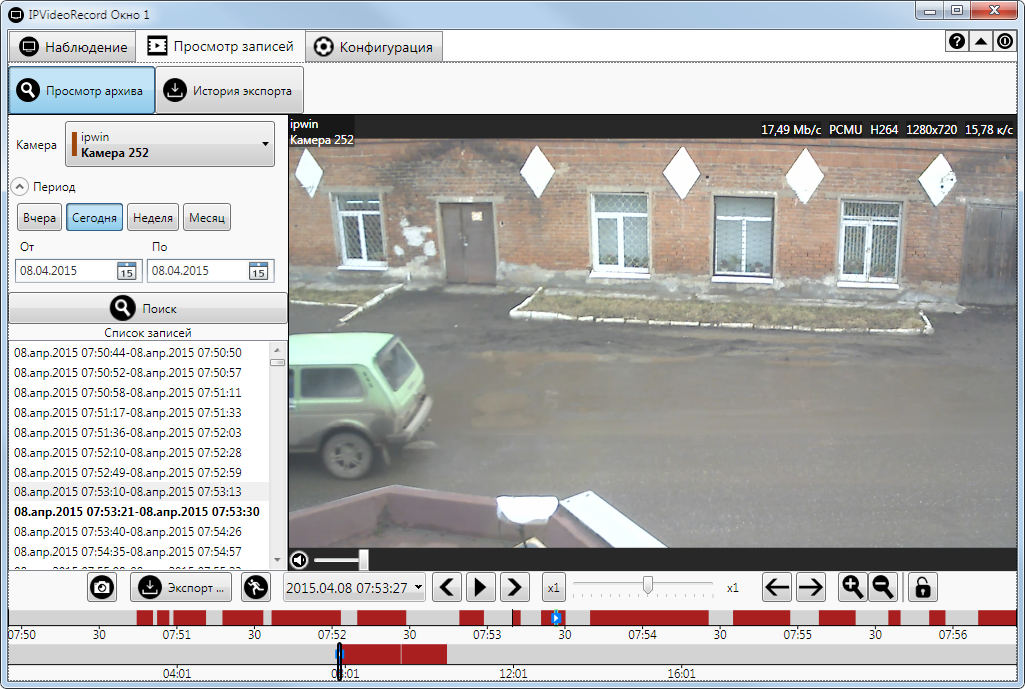The image size is (1025, 689).
Task: Take a snapshot with the camera icon
Action: click(101, 587)
